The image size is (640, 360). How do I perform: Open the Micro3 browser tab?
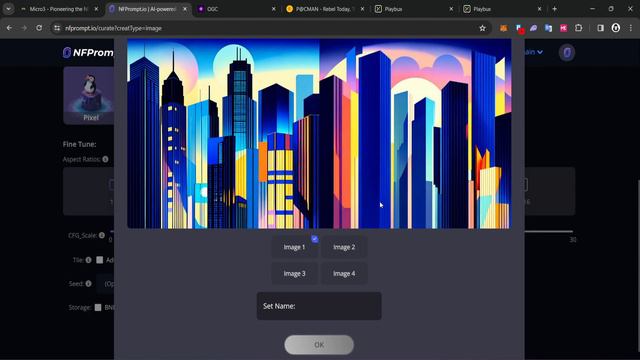tap(60, 9)
